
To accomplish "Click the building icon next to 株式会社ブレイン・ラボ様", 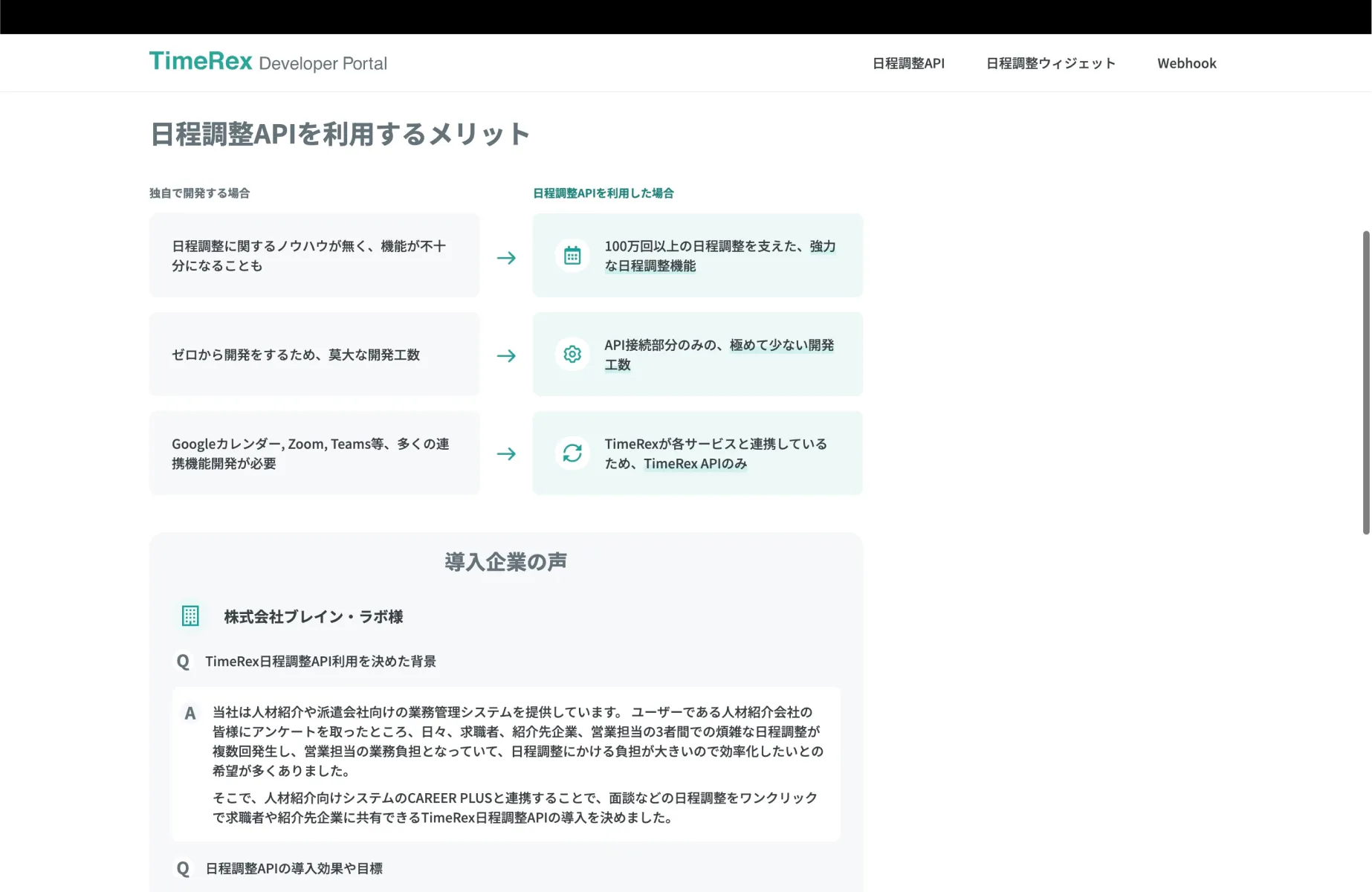I will coord(190,616).
